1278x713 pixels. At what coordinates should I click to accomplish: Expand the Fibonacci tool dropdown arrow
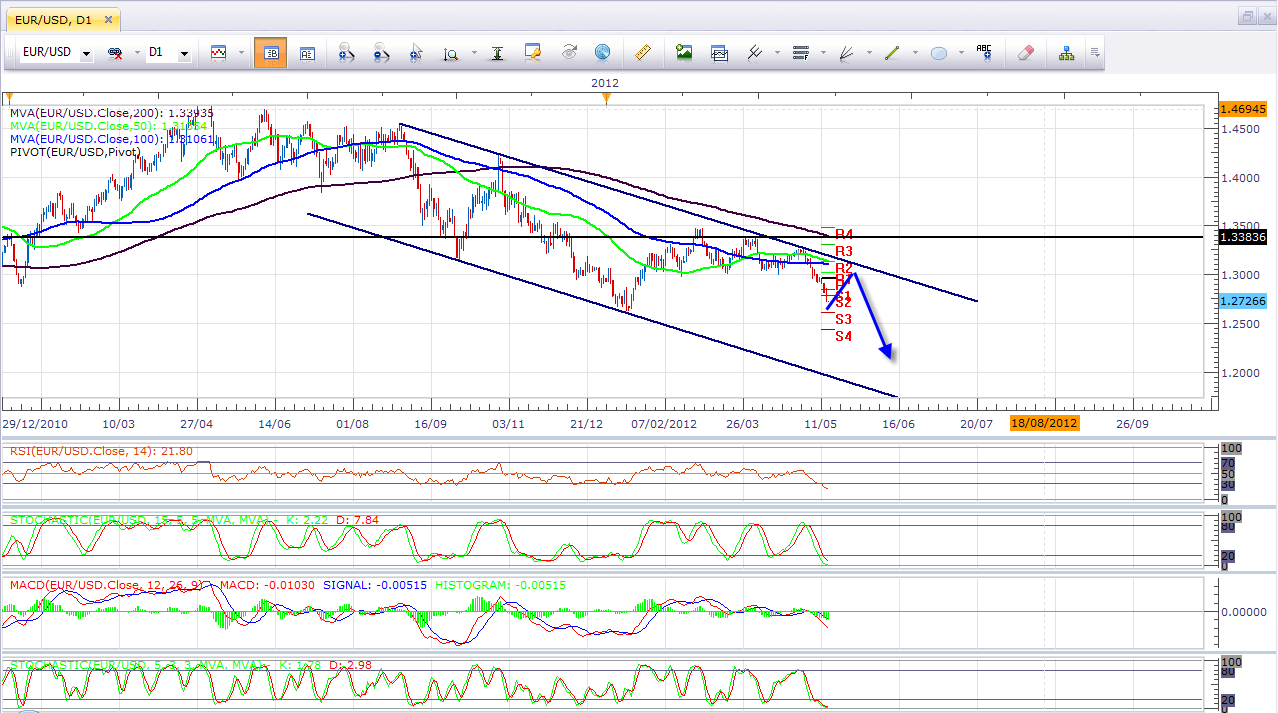coord(822,53)
